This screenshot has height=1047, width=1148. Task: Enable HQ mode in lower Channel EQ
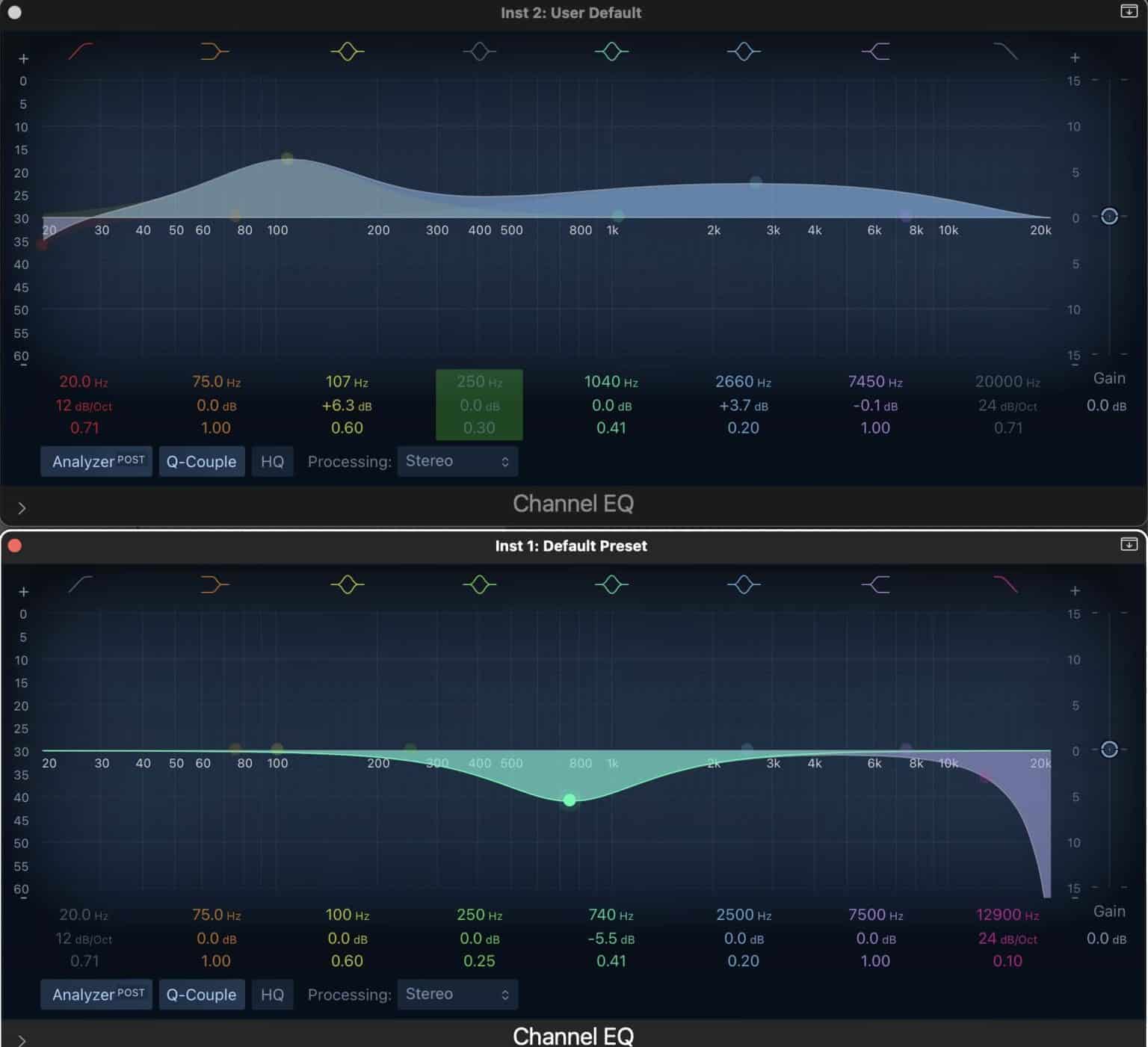(x=272, y=995)
